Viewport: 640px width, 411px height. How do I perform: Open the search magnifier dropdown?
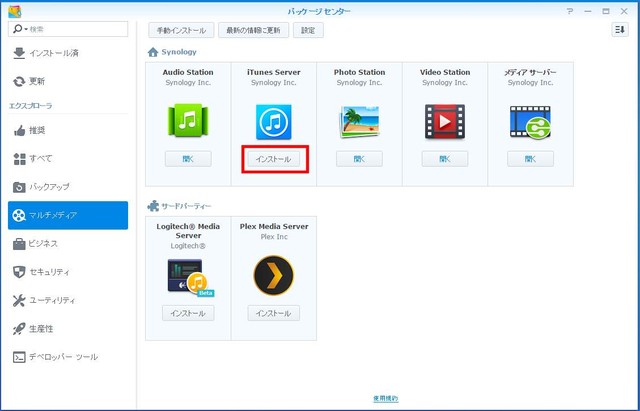coord(20,29)
